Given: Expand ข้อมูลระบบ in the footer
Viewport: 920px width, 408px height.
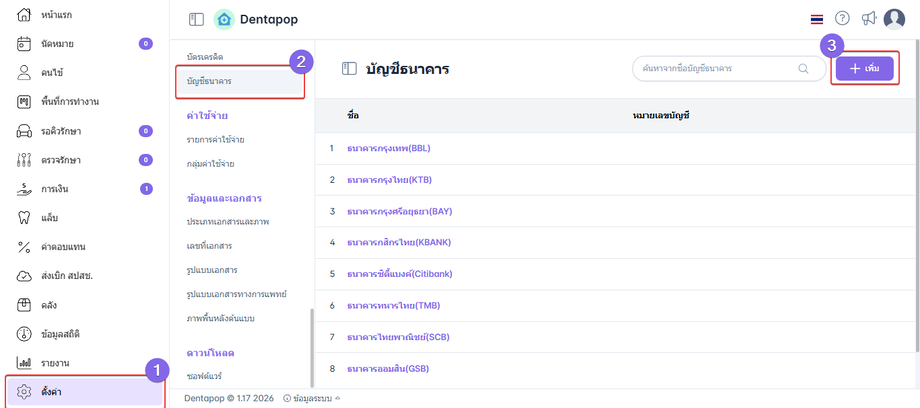Looking at the screenshot, I should [311, 398].
